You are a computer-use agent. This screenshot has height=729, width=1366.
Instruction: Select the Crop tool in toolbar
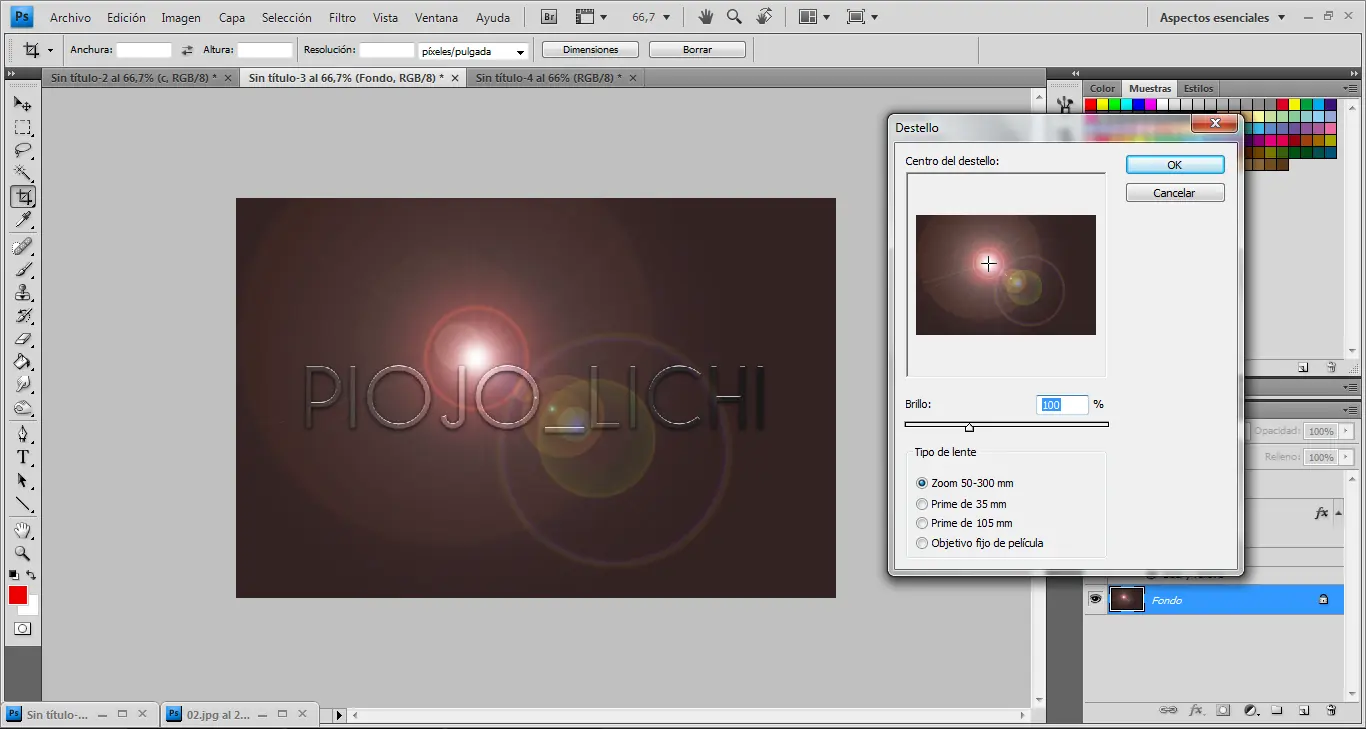pos(23,197)
